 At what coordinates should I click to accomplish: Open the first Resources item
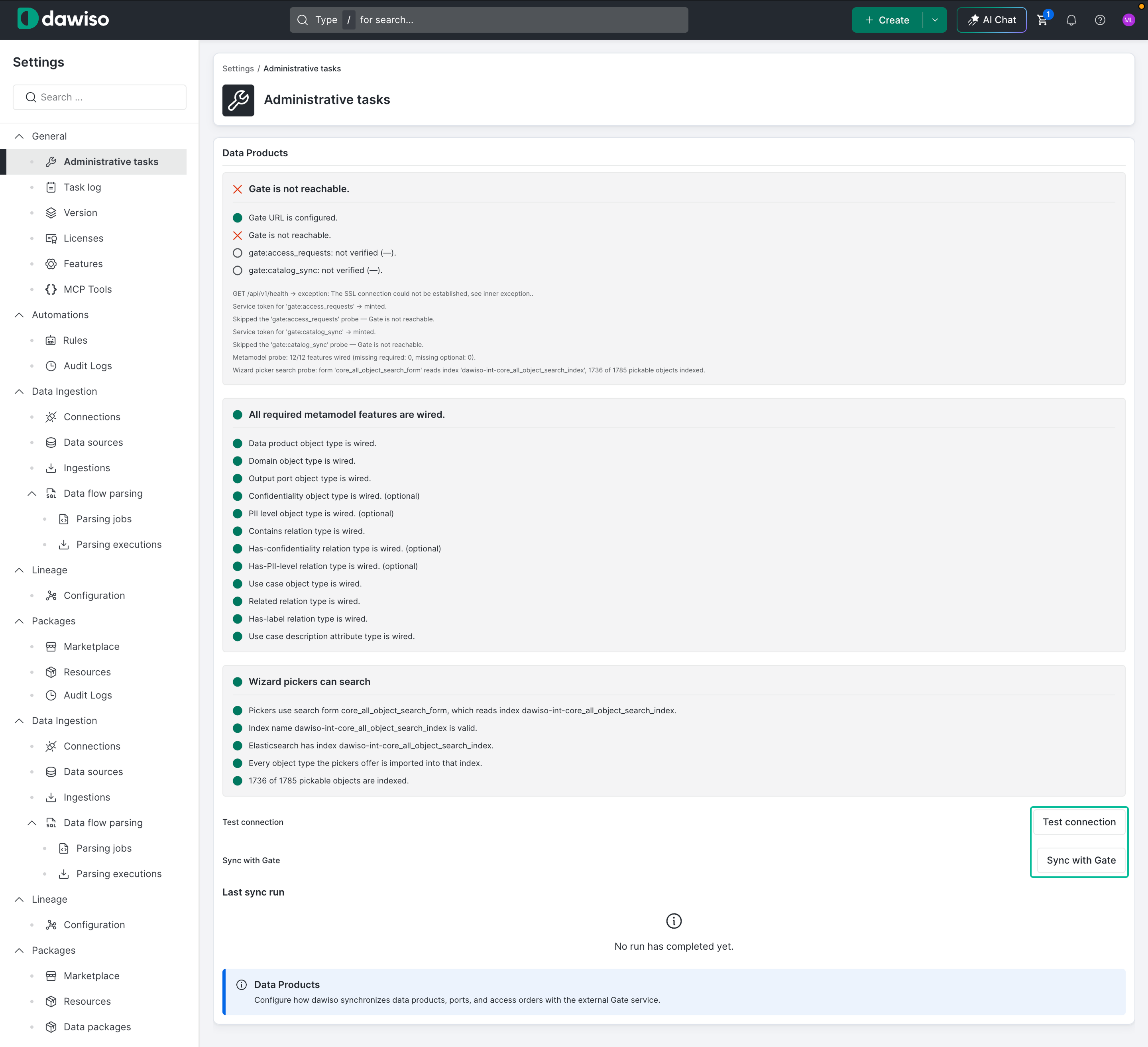point(87,672)
